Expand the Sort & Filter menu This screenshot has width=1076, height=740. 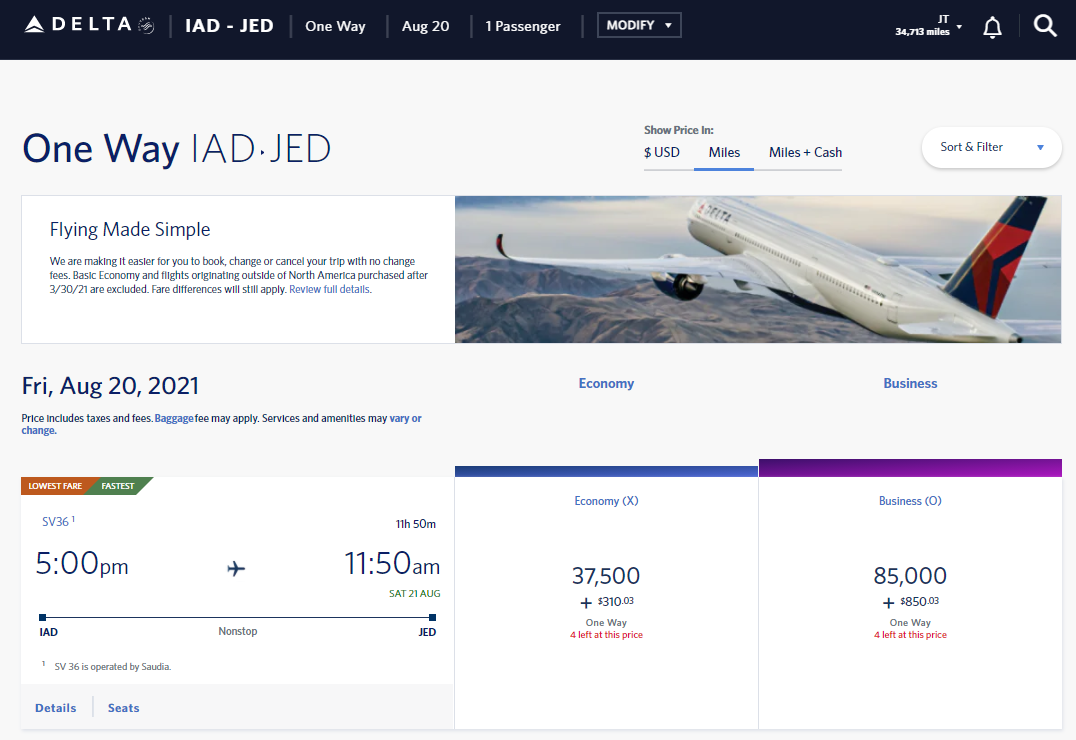tap(991, 147)
